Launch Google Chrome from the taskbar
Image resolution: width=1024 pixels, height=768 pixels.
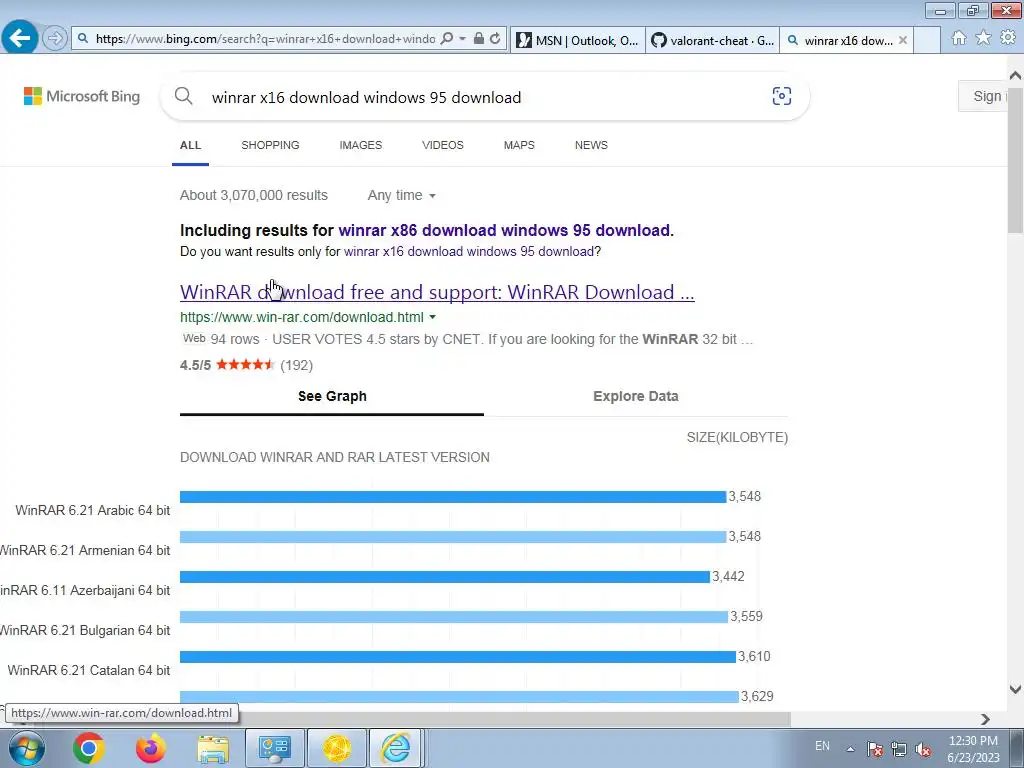click(x=89, y=748)
